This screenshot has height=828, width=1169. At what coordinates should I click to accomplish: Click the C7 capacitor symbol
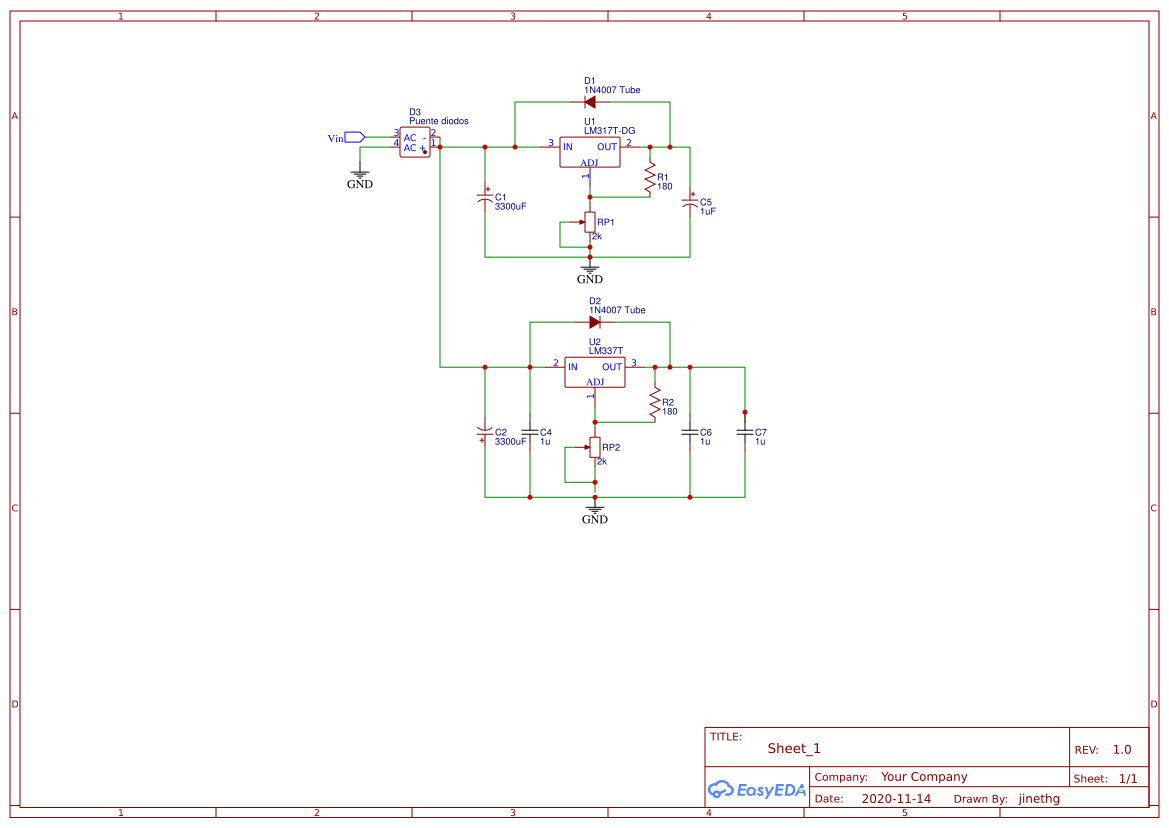coord(745,432)
